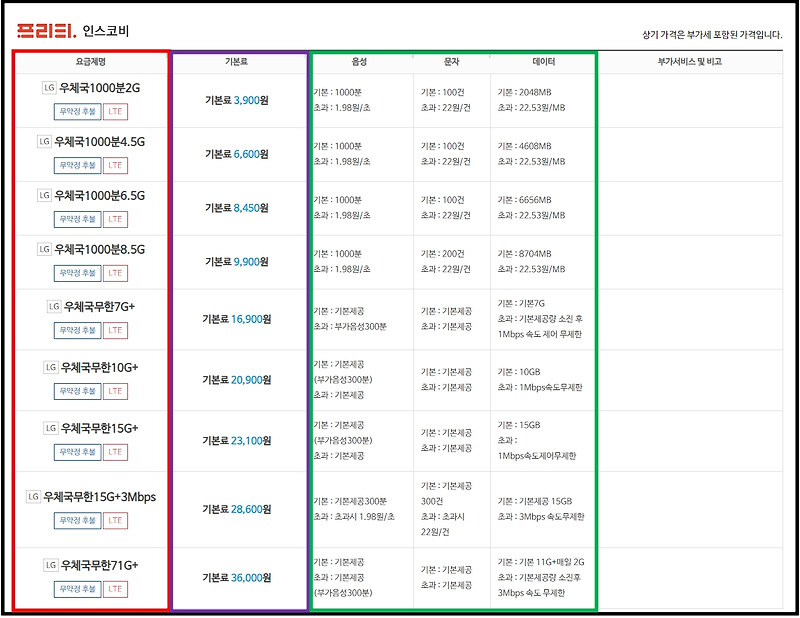Open the 우체국1000분4.5G plan name

pos(99,141)
